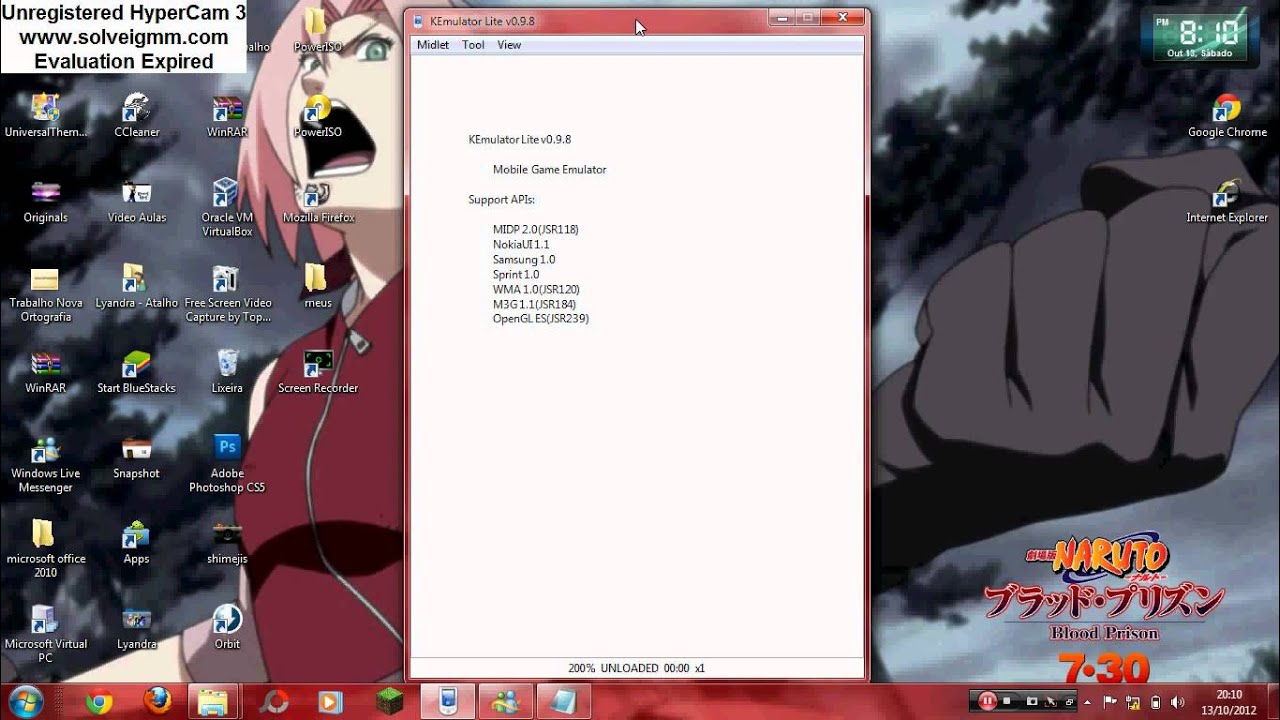Stop the screen recording
The width and height of the screenshot is (1280, 720).
(1008, 701)
